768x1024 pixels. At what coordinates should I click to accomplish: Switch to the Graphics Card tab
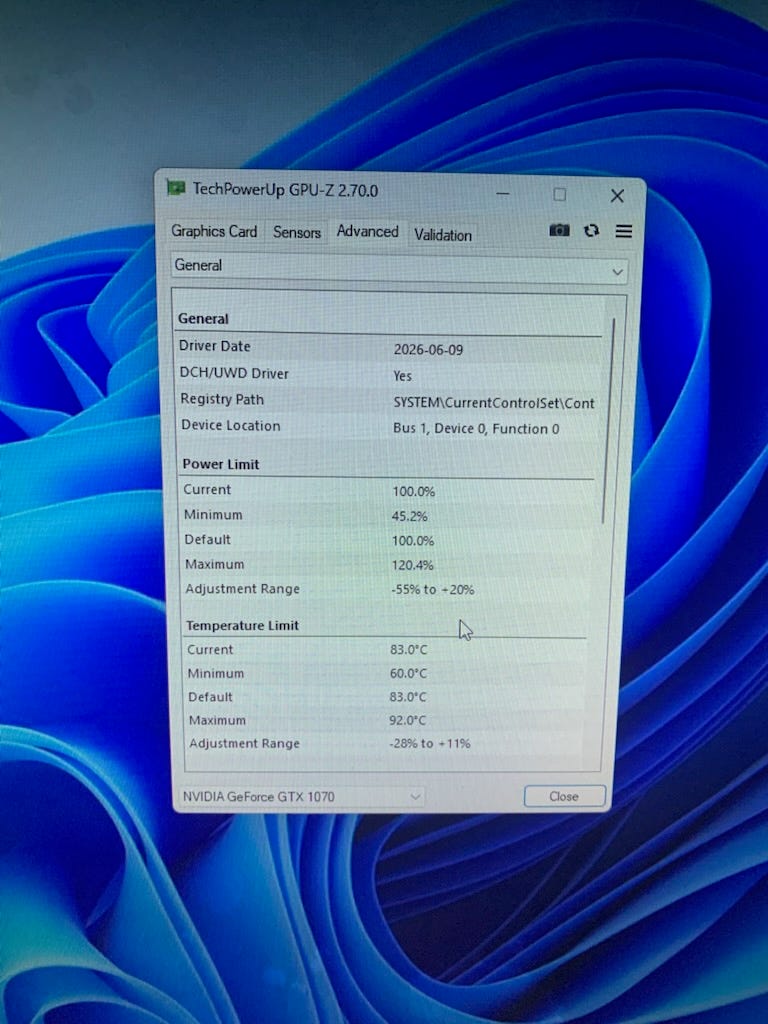coord(214,231)
